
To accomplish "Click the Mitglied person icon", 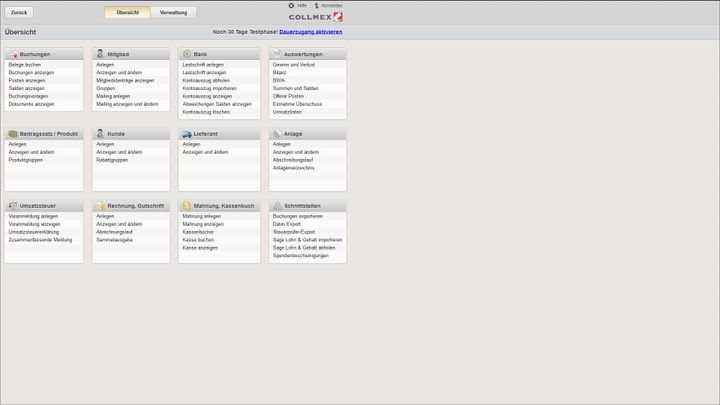I will coord(100,53).
